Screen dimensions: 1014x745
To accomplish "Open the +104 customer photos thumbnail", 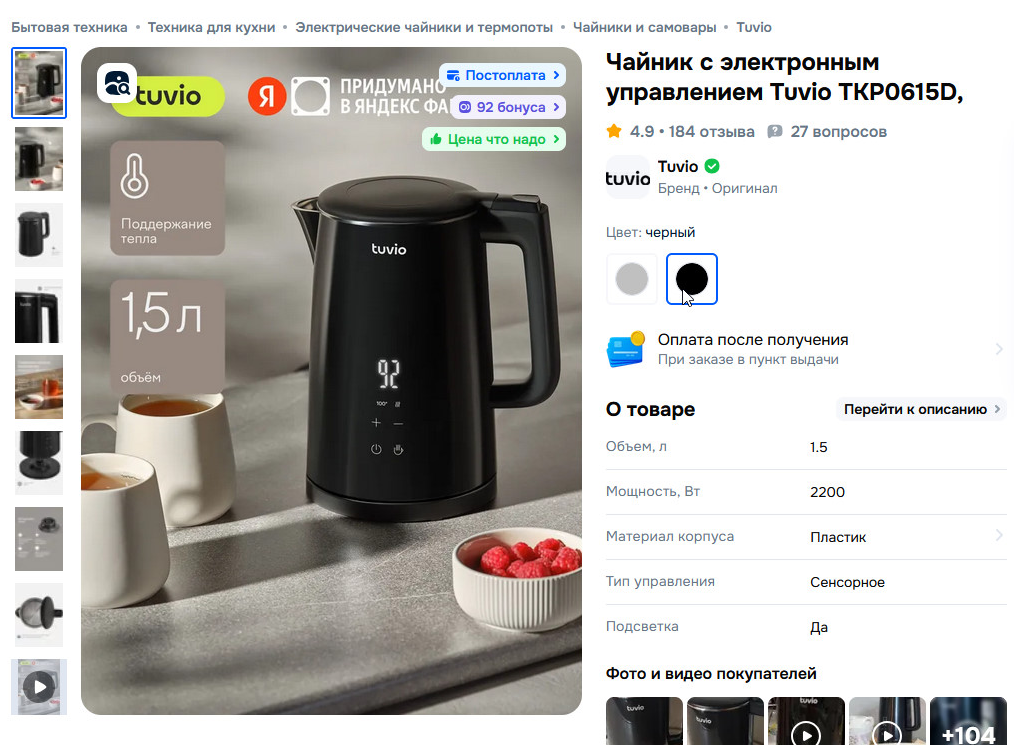I will pos(968,720).
